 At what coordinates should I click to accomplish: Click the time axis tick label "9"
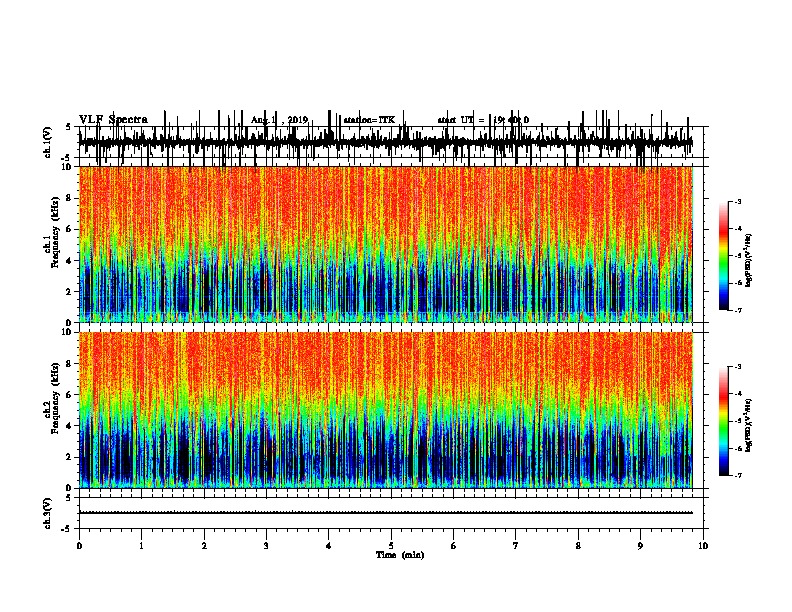tap(640, 546)
